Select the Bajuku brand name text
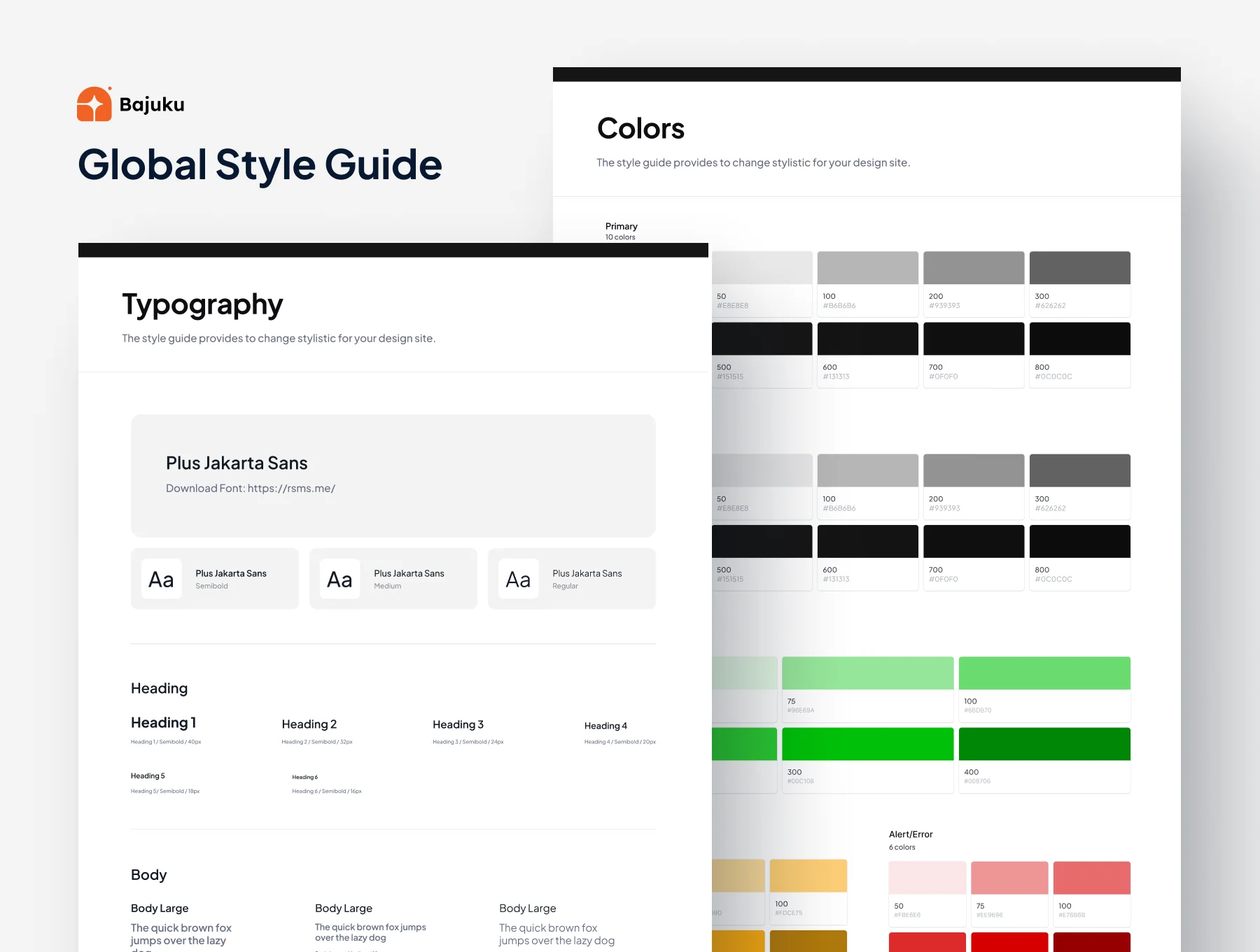The image size is (1260, 952). pyautogui.click(x=152, y=104)
